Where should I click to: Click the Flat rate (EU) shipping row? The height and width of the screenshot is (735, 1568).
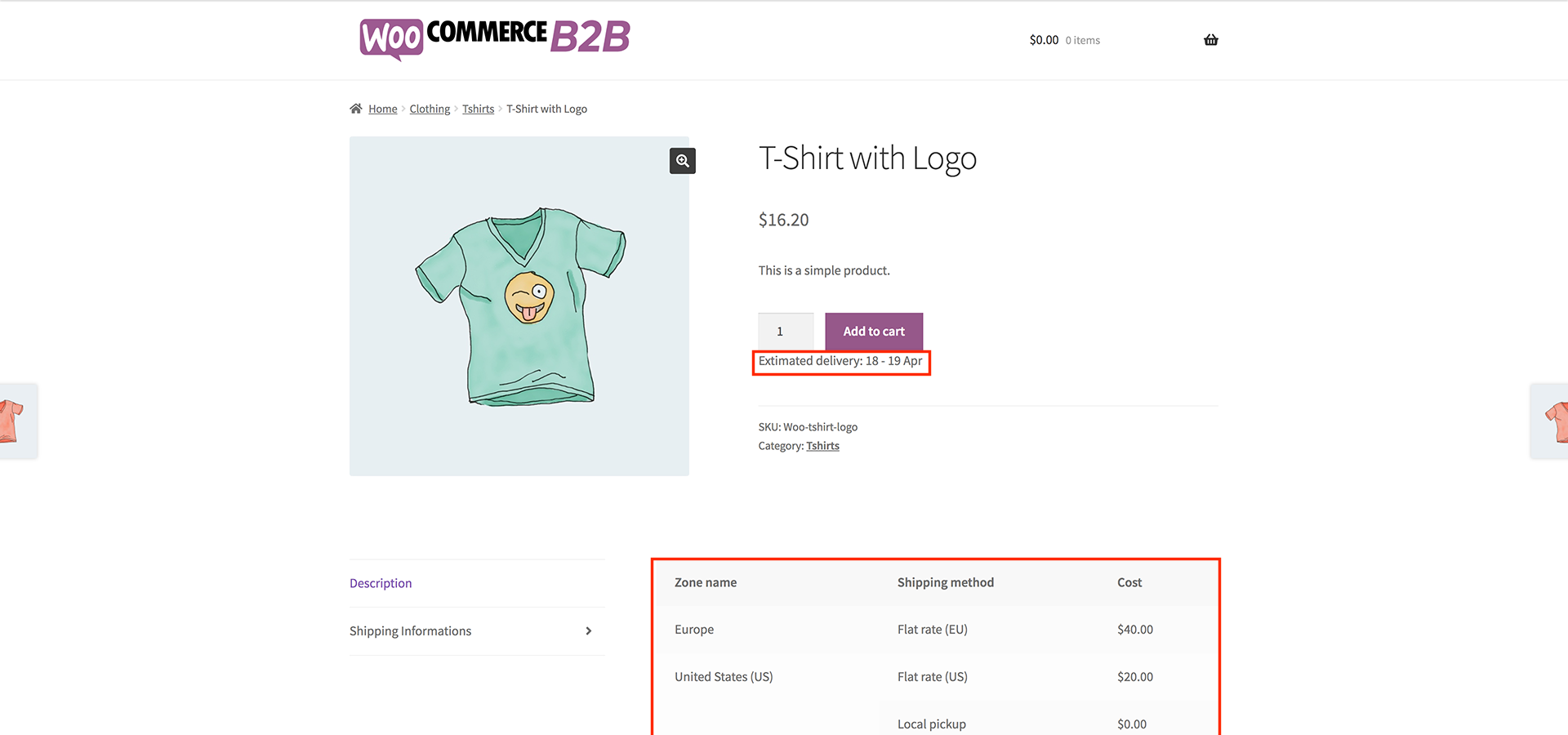tap(932, 630)
